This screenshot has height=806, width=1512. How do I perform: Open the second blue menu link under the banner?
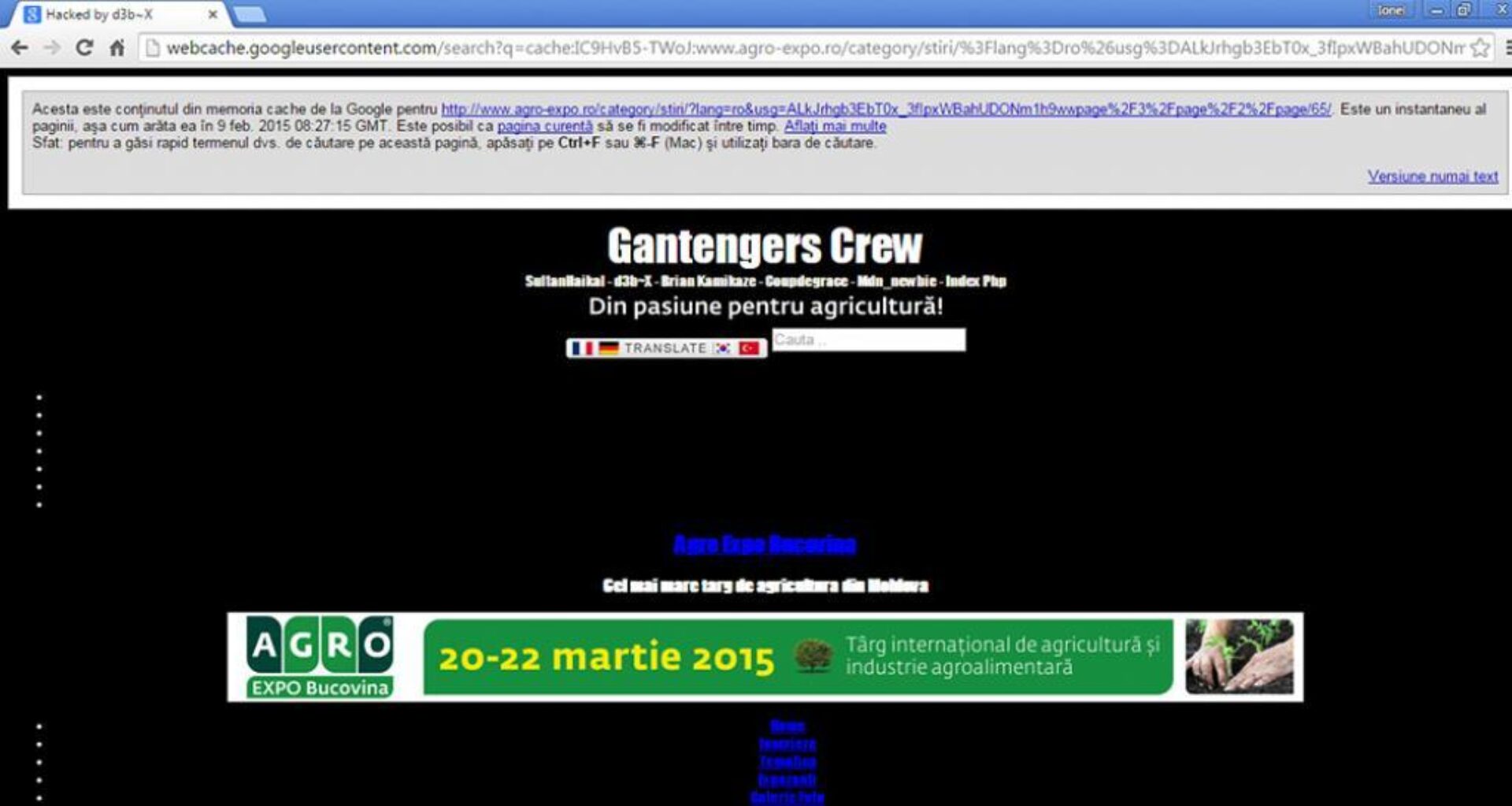point(787,744)
